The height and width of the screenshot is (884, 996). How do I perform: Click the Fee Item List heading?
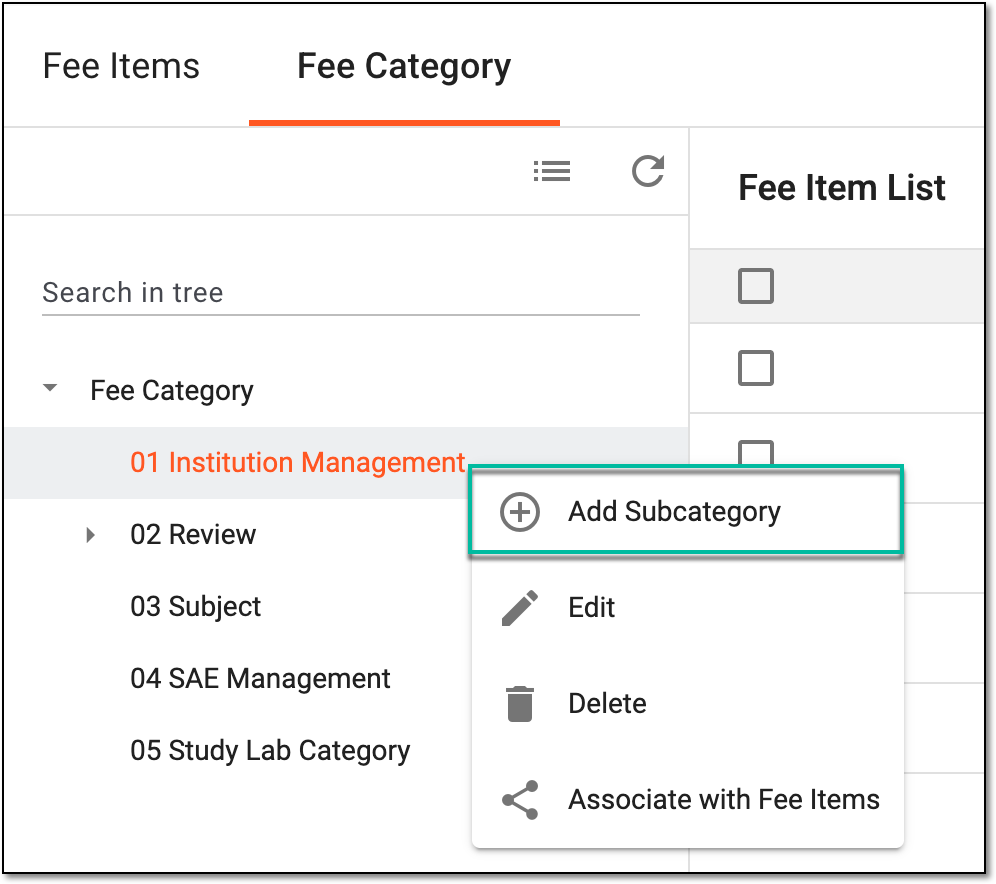[x=842, y=188]
